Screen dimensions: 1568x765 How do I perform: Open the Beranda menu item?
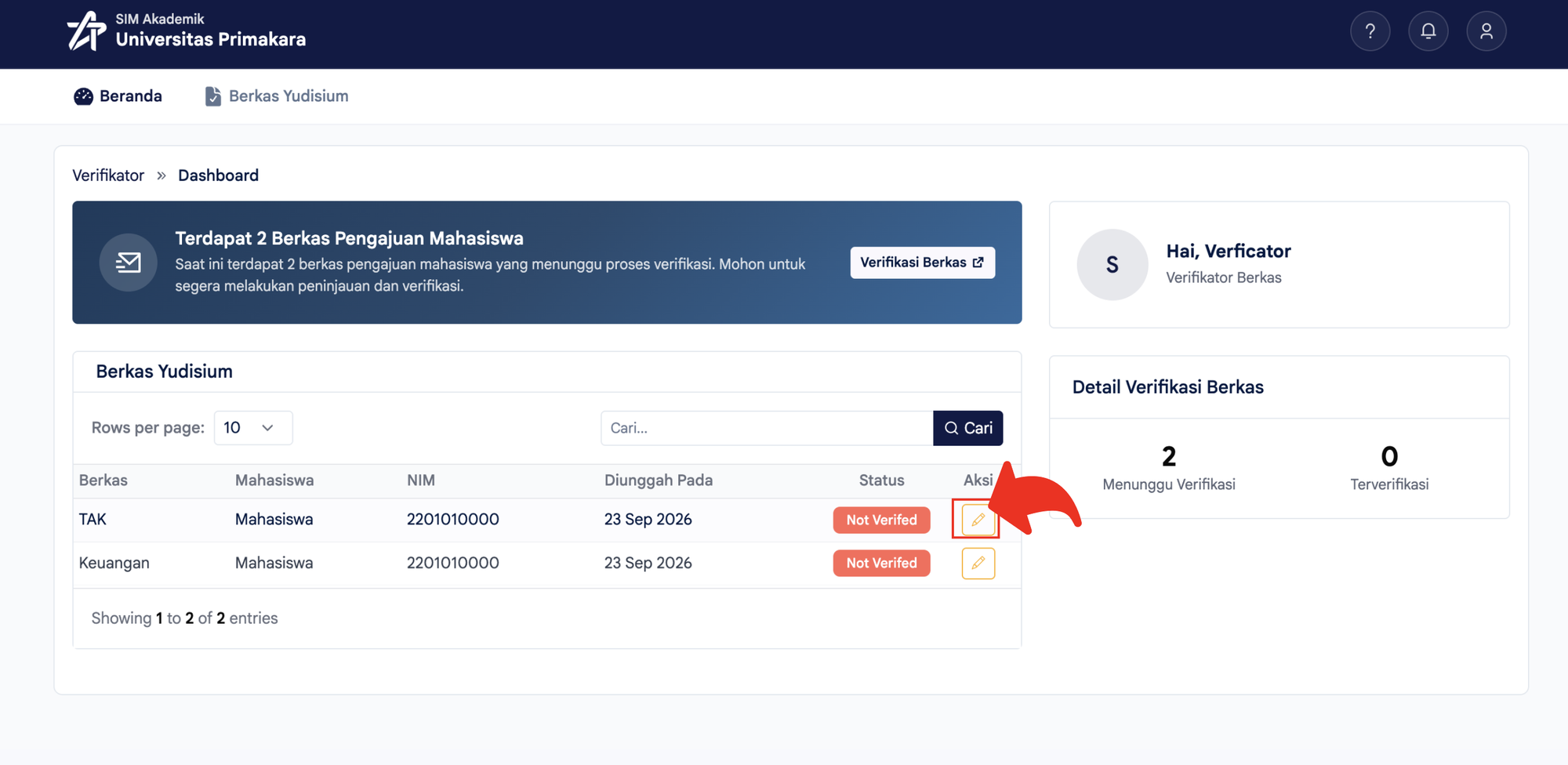(118, 96)
